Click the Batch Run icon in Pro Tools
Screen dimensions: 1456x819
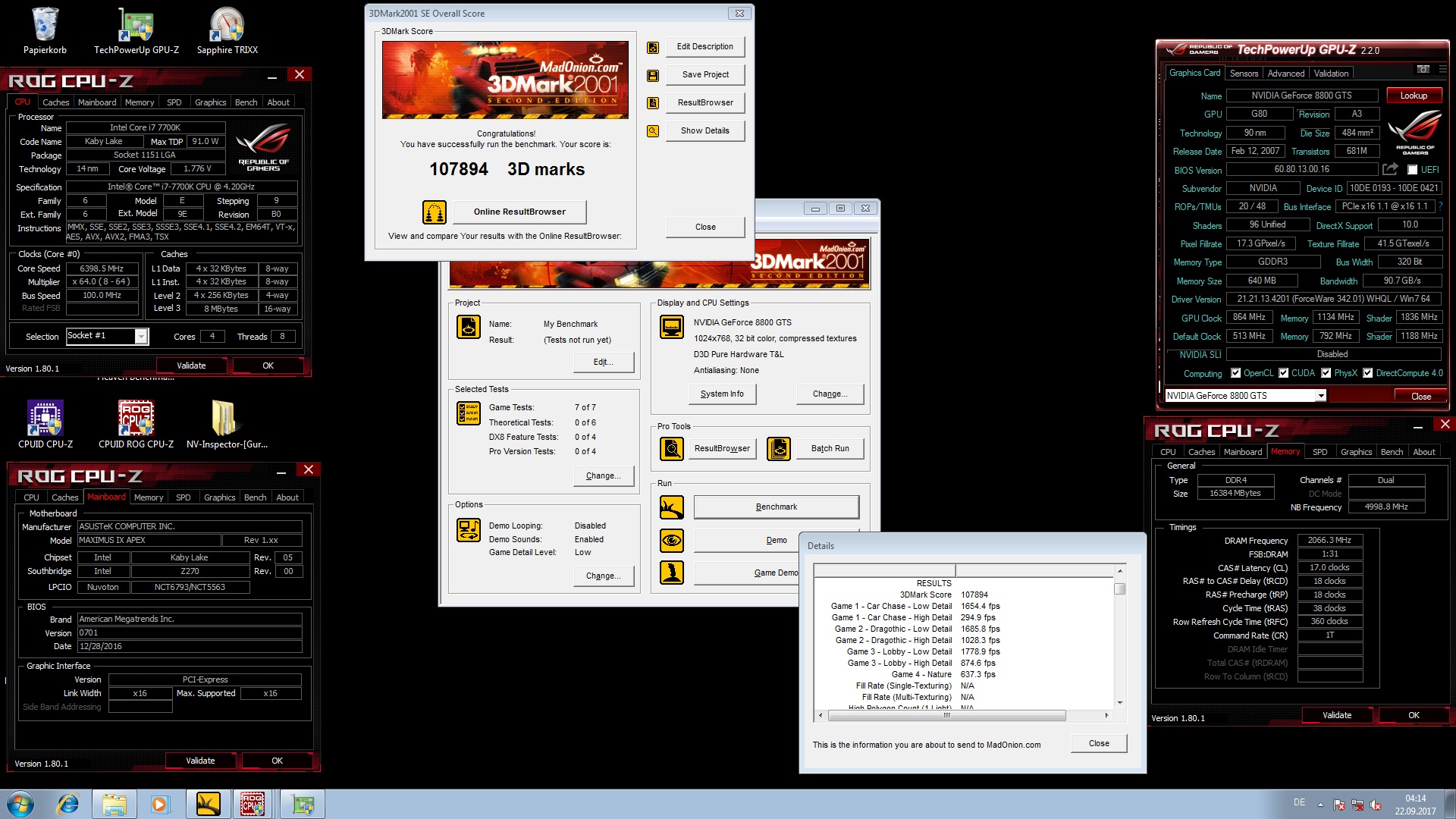779,449
